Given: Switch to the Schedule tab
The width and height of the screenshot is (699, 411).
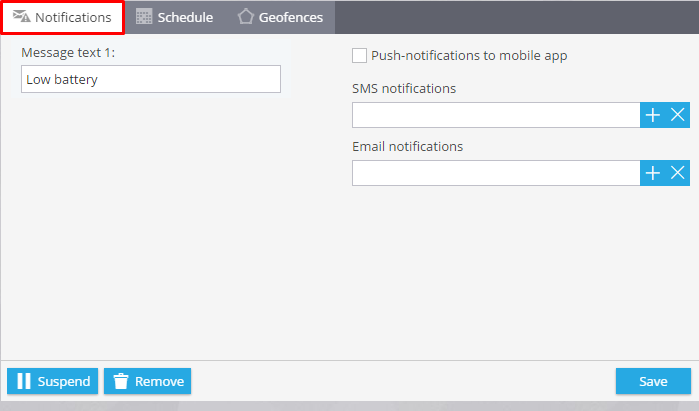Looking at the screenshot, I should (175, 17).
